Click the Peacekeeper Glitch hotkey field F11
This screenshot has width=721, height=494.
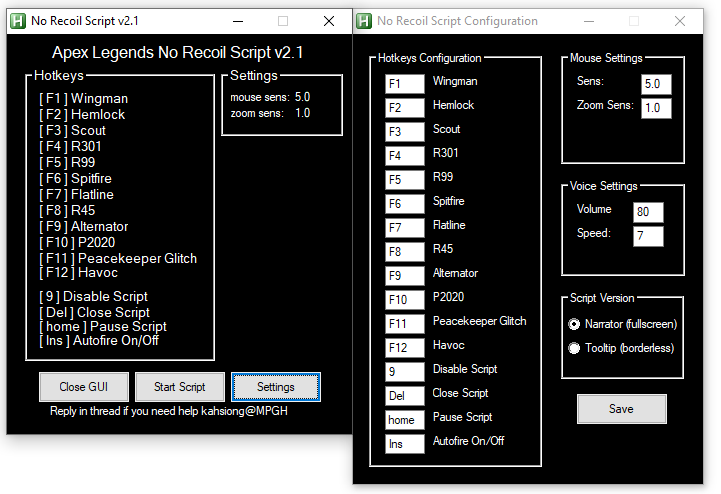click(x=405, y=324)
